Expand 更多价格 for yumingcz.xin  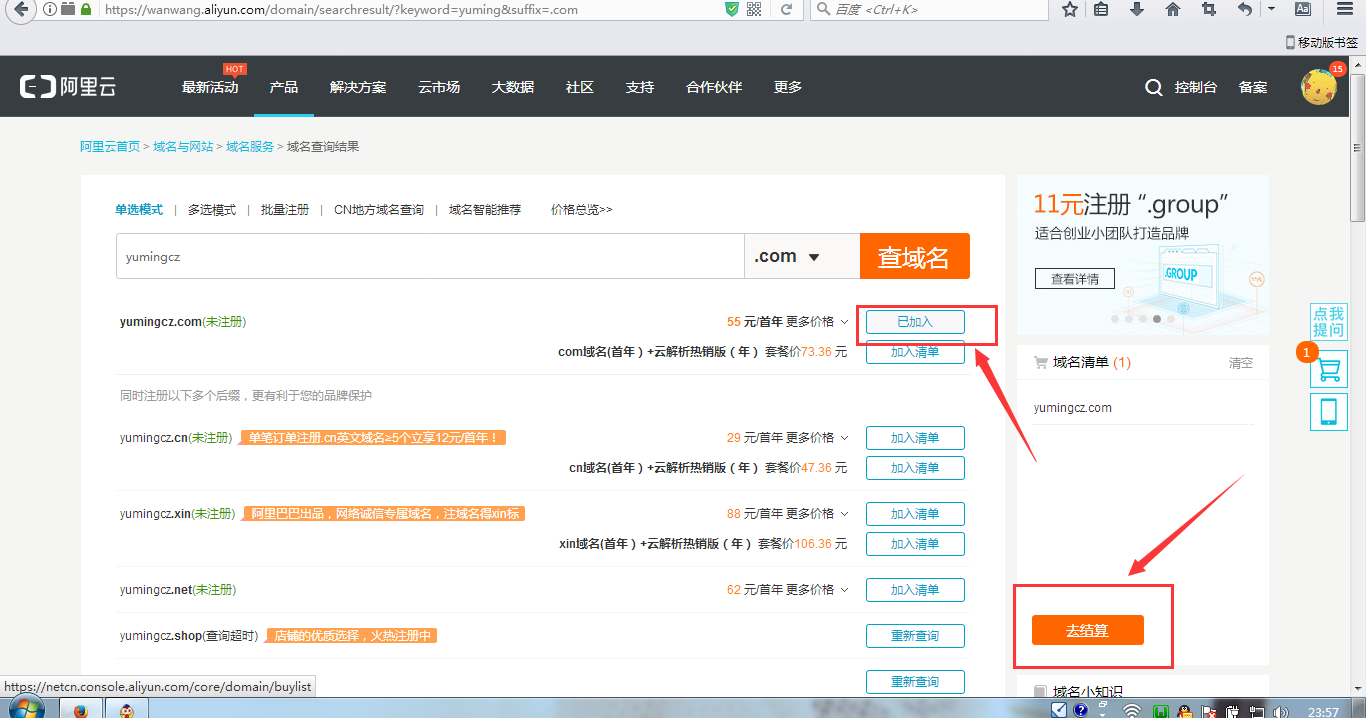[817, 514]
